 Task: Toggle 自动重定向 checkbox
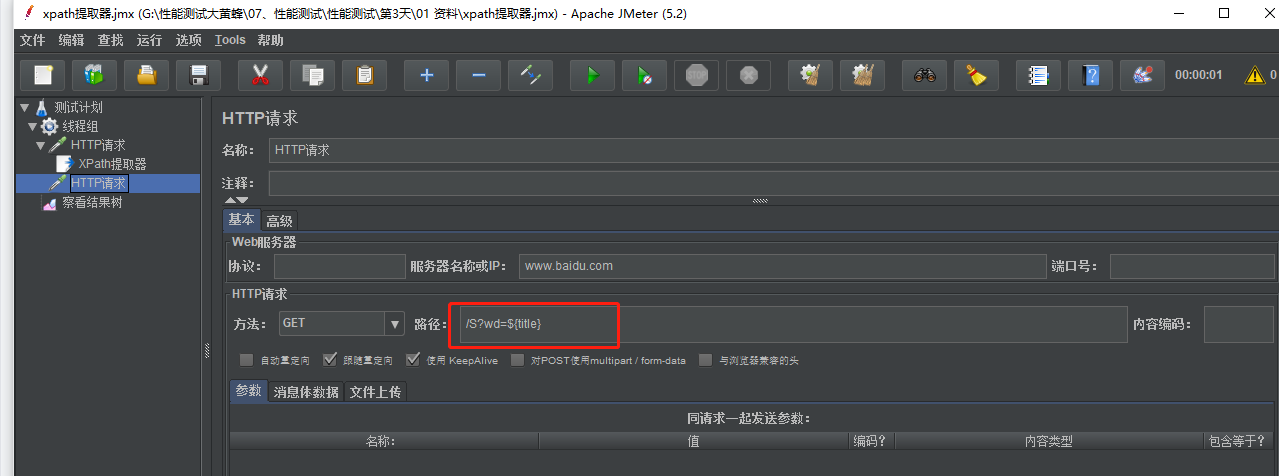tap(246, 360)
